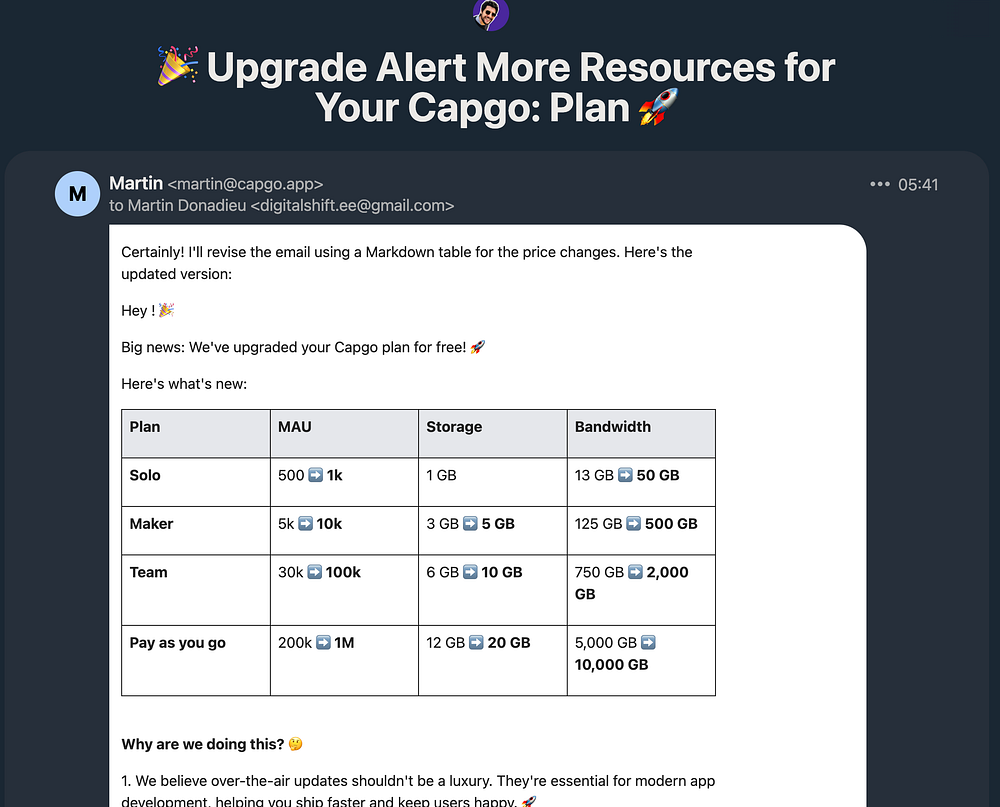Click the Why are we doing this heading
Screen dimensions: 1000x807
(203, 744)
